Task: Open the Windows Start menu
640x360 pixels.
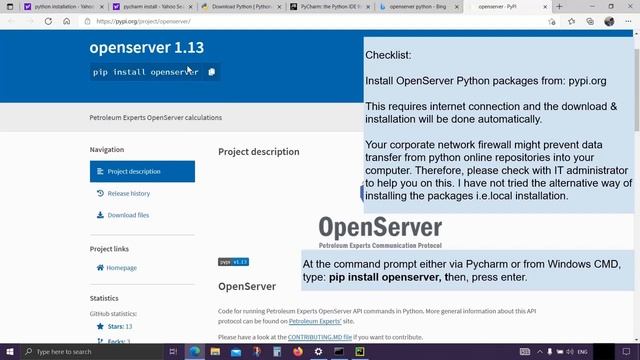Action: click(x=10, y=351)
